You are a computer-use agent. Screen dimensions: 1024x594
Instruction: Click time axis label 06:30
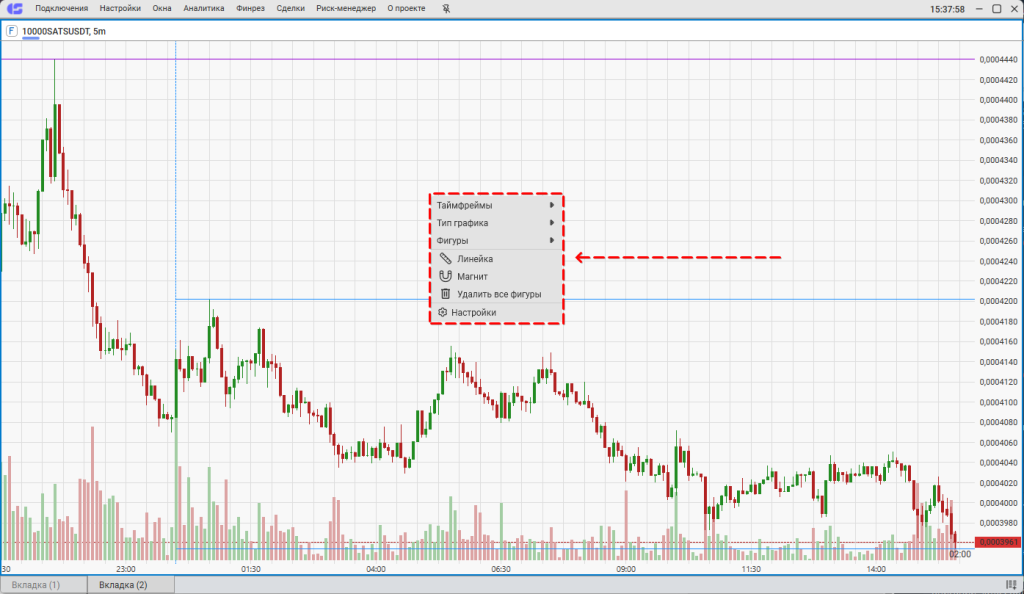tap(501, 569)
